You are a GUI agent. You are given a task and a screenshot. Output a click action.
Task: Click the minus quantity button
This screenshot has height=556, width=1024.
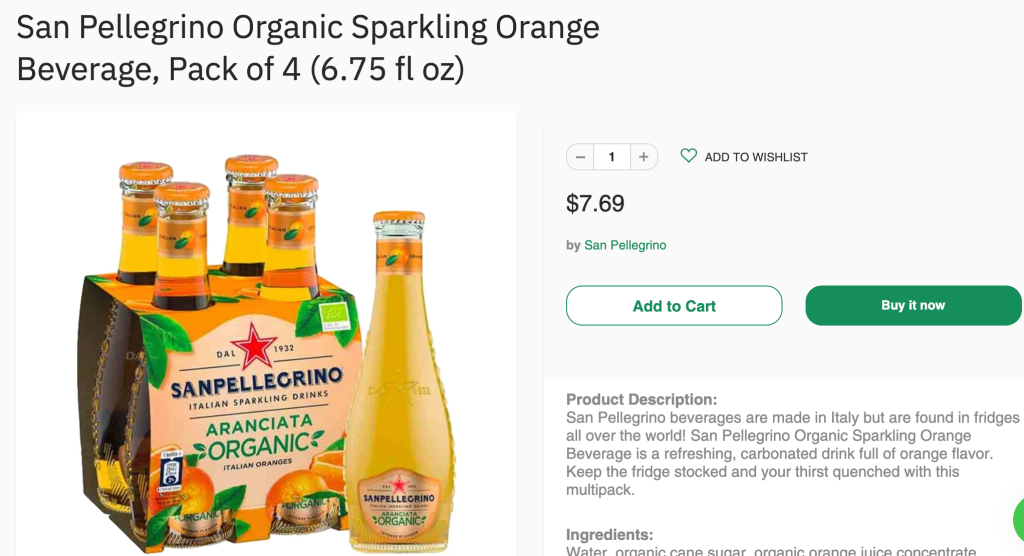tap(581, 157)
